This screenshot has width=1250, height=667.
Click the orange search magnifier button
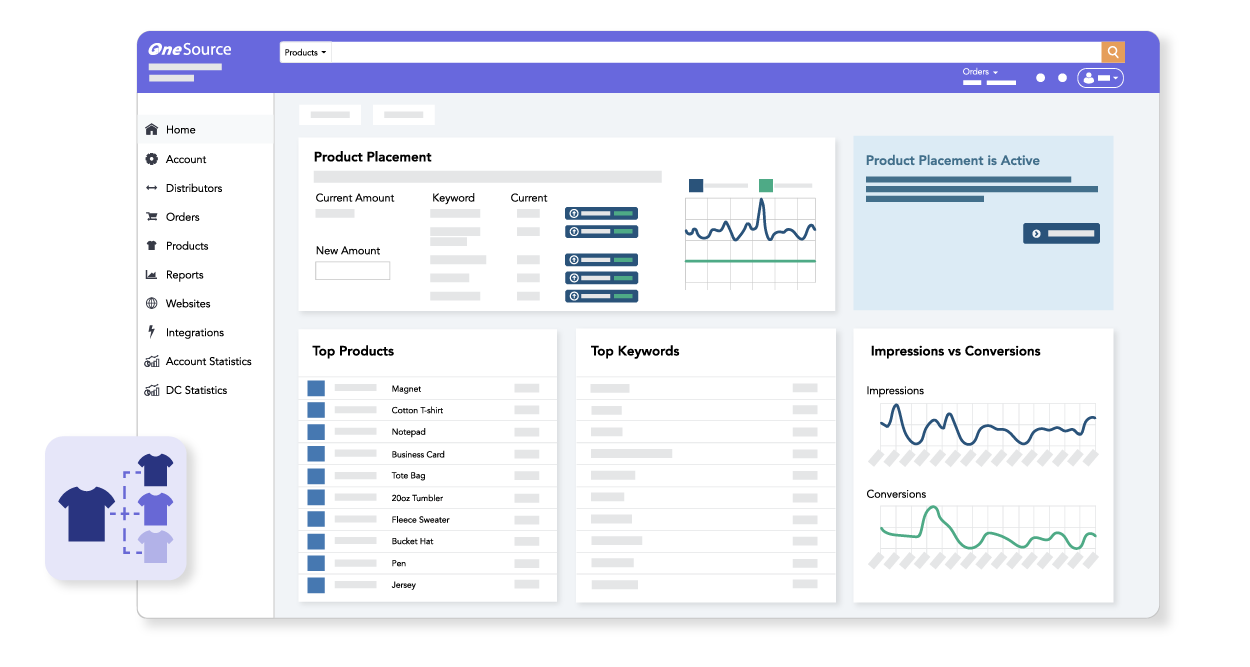tap(1113, 52)
